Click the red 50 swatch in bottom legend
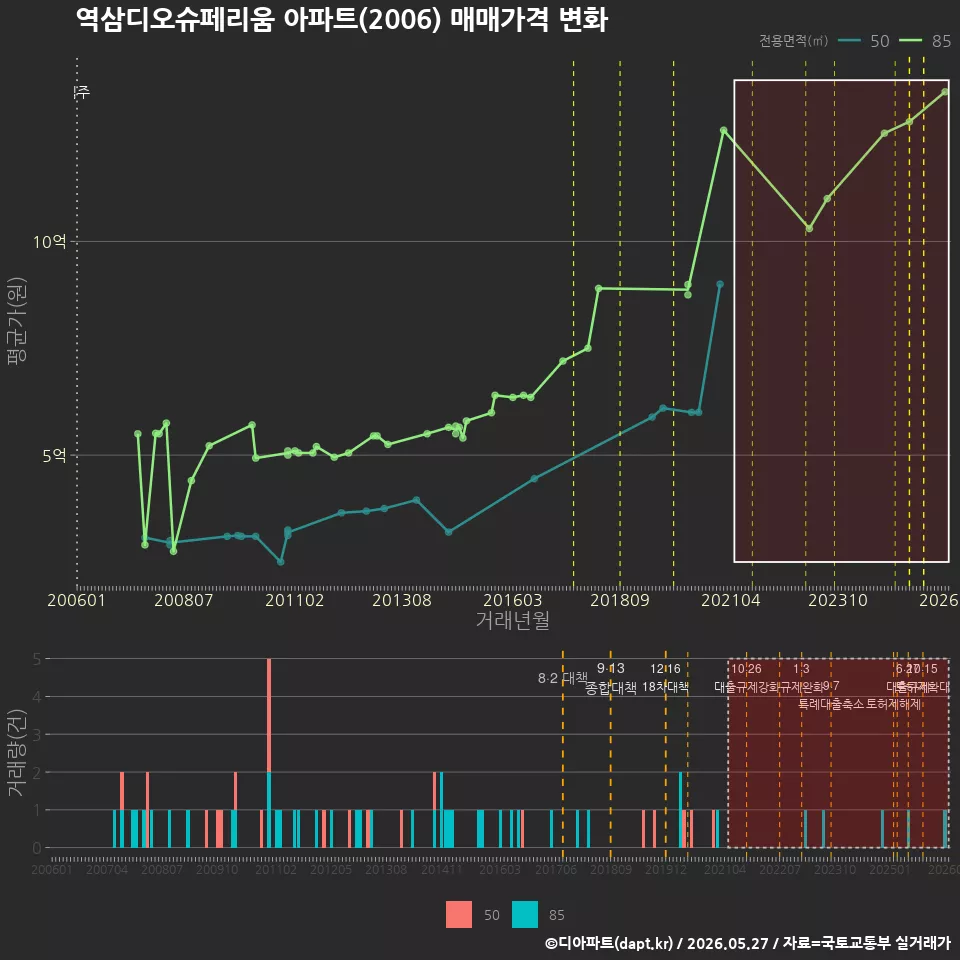 coord(459,915)
